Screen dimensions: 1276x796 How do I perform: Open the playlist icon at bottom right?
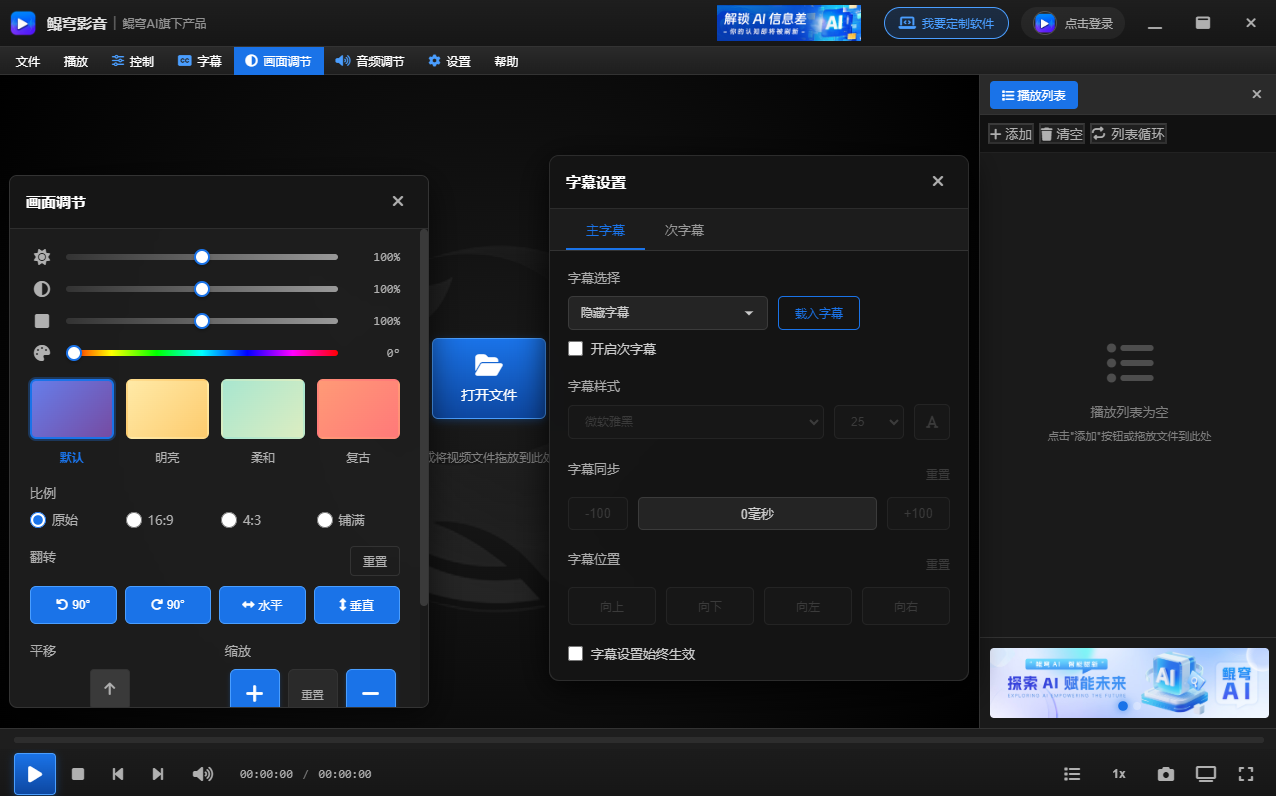pyautogui.click(x=1071, y=773)
